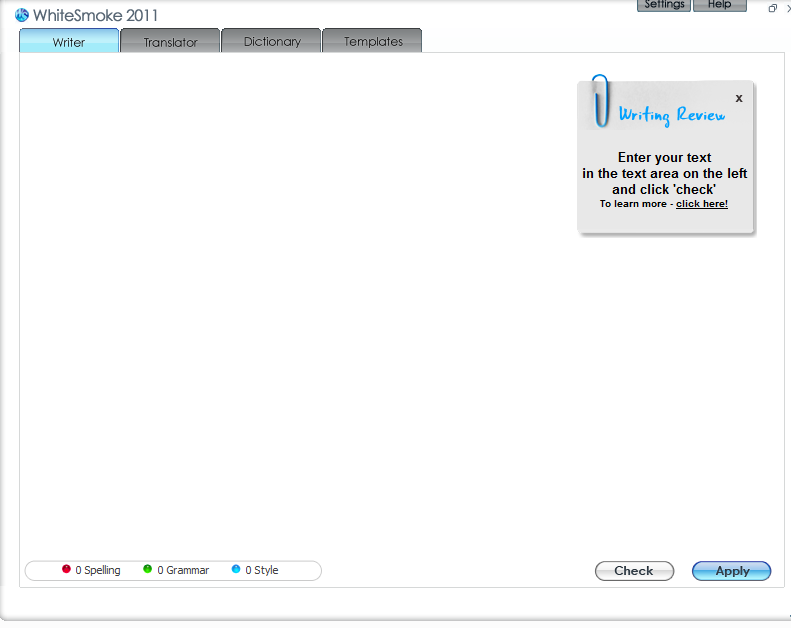The image size is (791, 628).
Task: Click the green Grammar indicator dot
Action: [147, 569]
